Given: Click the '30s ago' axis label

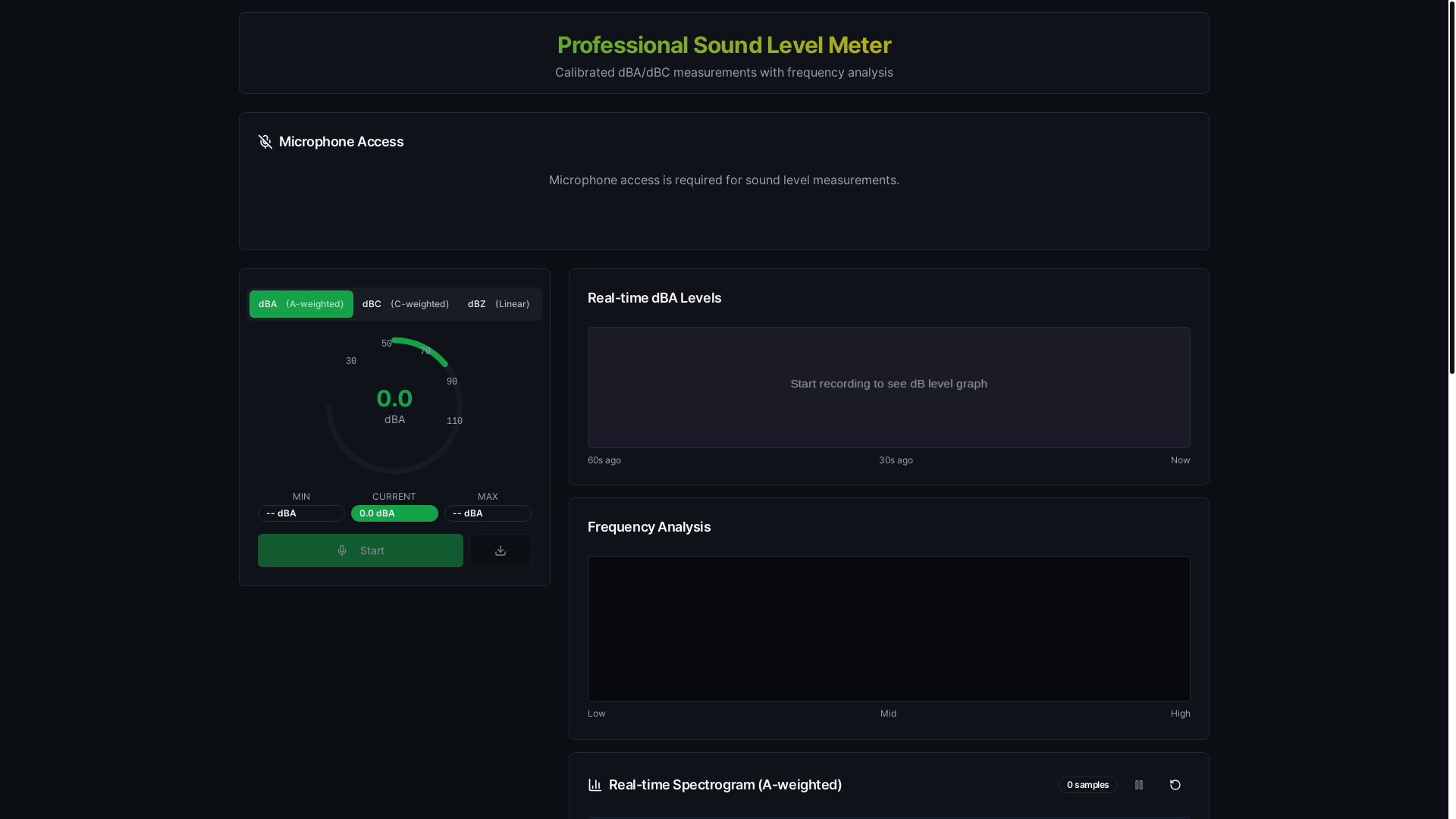Looking at the screenshot, I should [x=896, y=460].
